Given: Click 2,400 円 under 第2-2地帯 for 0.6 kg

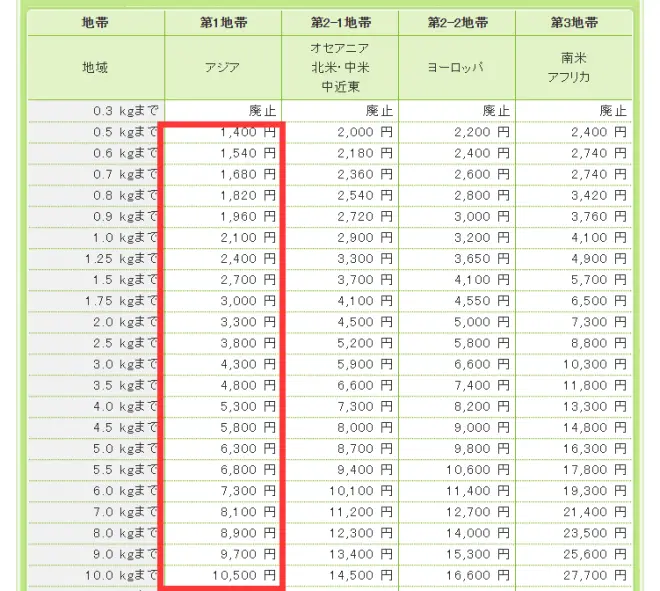Looking at the screenshot, I should (482, 153).
